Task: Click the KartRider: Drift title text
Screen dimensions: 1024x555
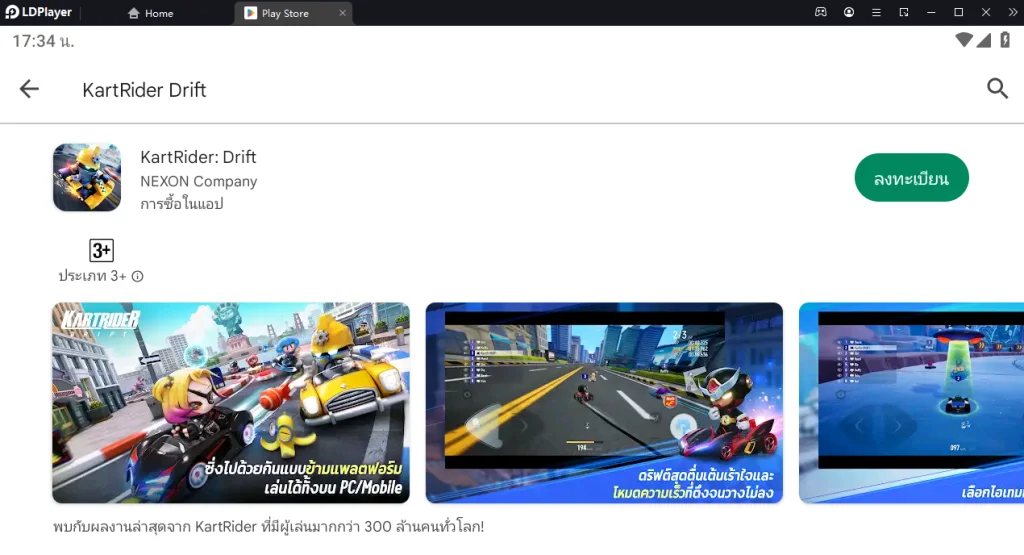Action: pyautogui.click(x=198, y=157)
